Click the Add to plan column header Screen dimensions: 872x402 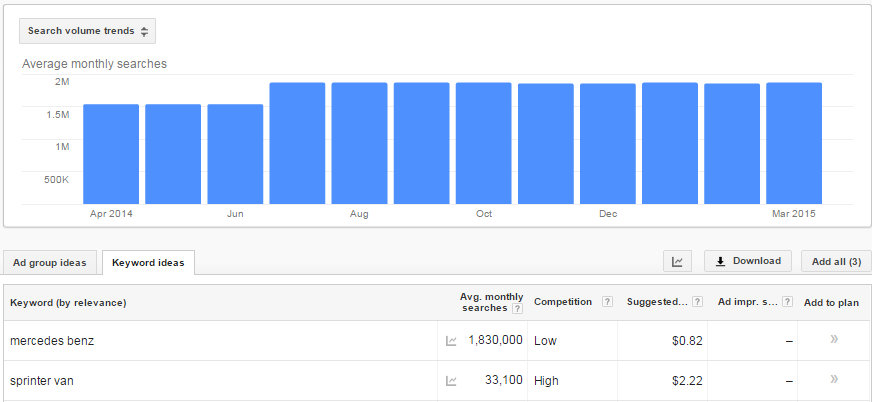831,303
